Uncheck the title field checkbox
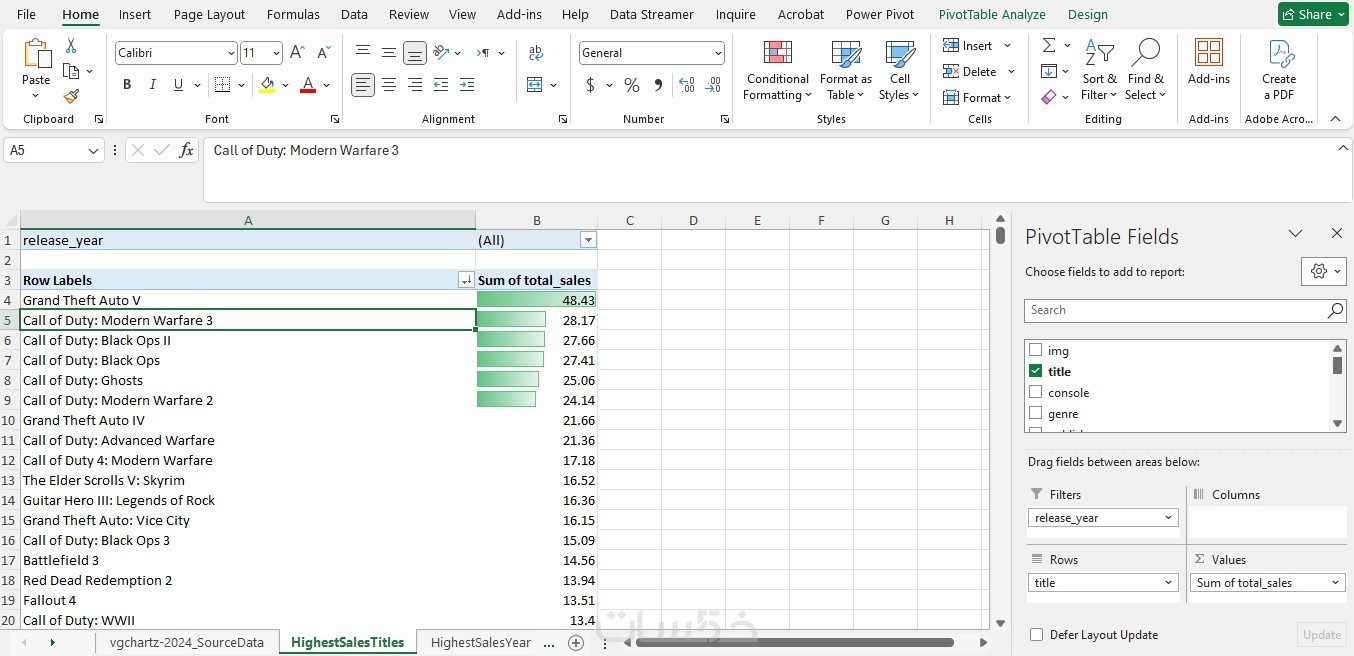The height and width of the screenshot is (656, 1354). pos(1035,371)
